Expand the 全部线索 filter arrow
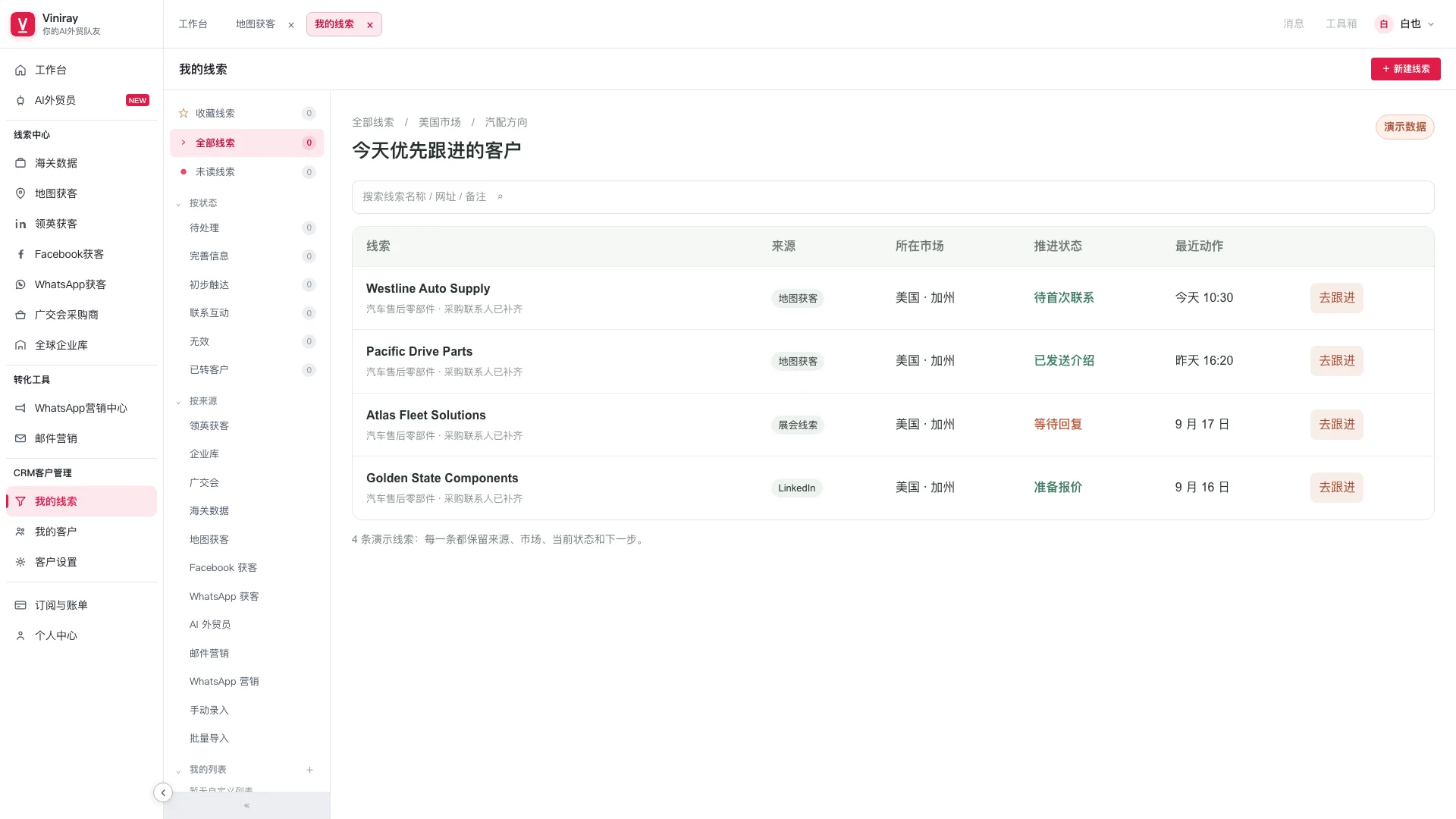 click(x=184, y=143)
